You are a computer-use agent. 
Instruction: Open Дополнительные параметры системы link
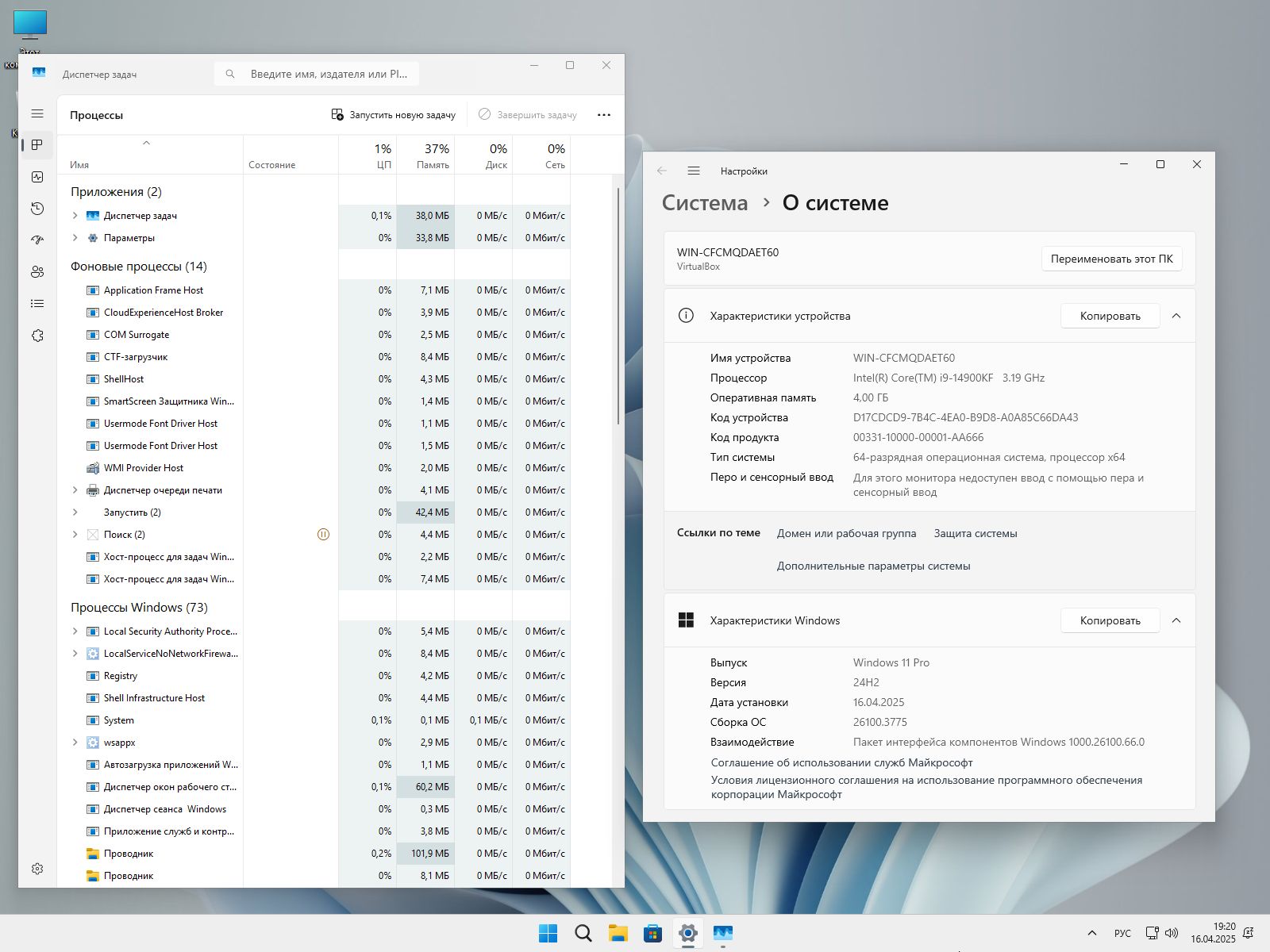[873, 566]
